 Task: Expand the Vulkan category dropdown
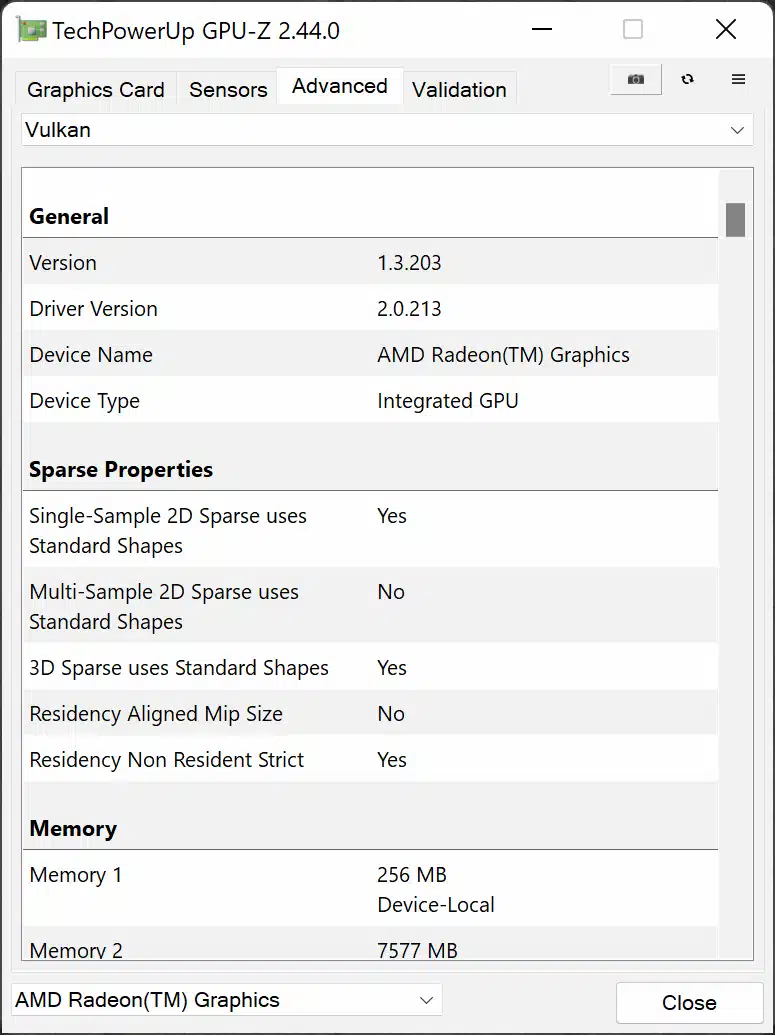click(387, 130)
